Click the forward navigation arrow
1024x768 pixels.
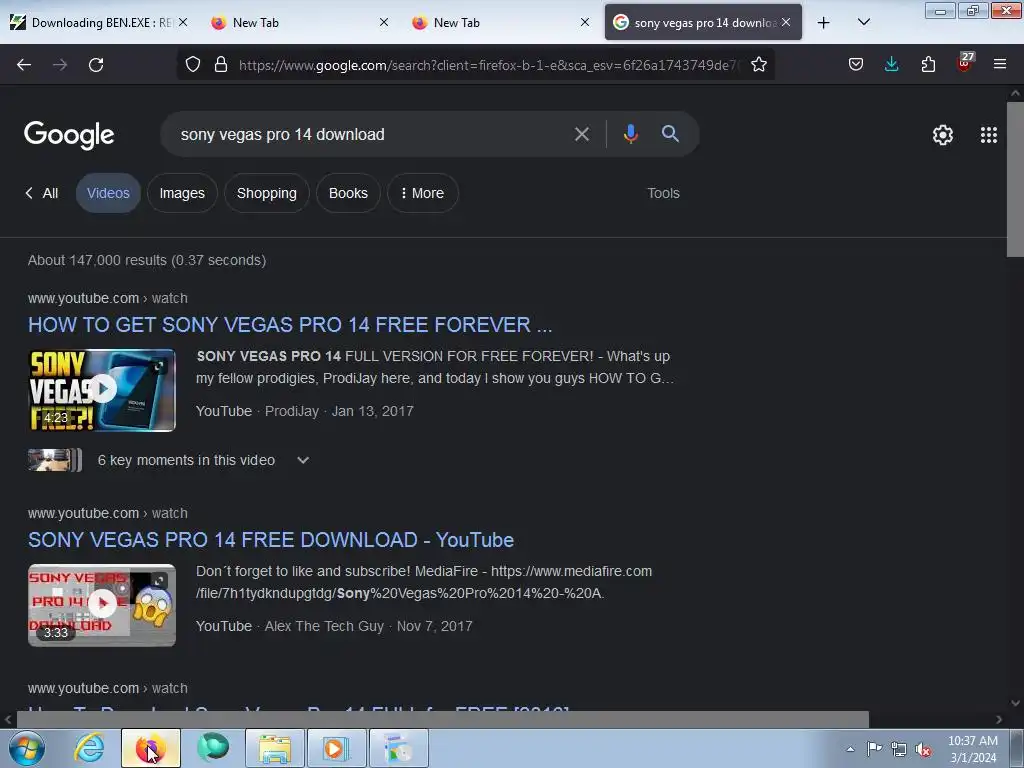60,65
